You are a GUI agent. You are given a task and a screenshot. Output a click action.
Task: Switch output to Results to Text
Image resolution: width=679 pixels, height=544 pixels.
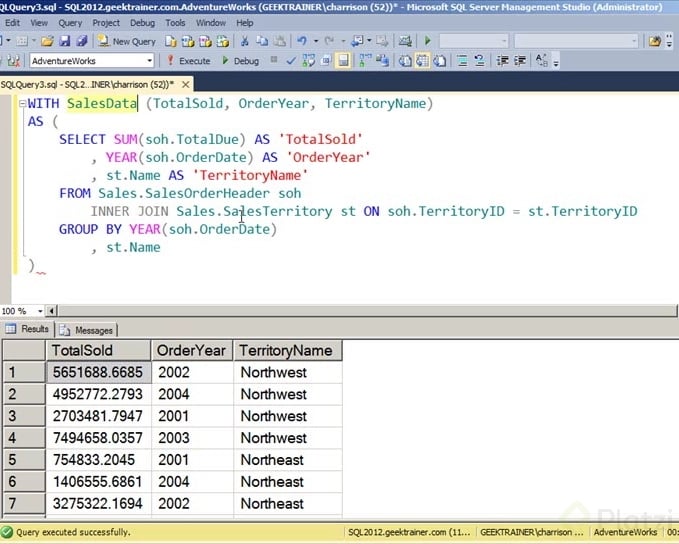tap(405, 61)
